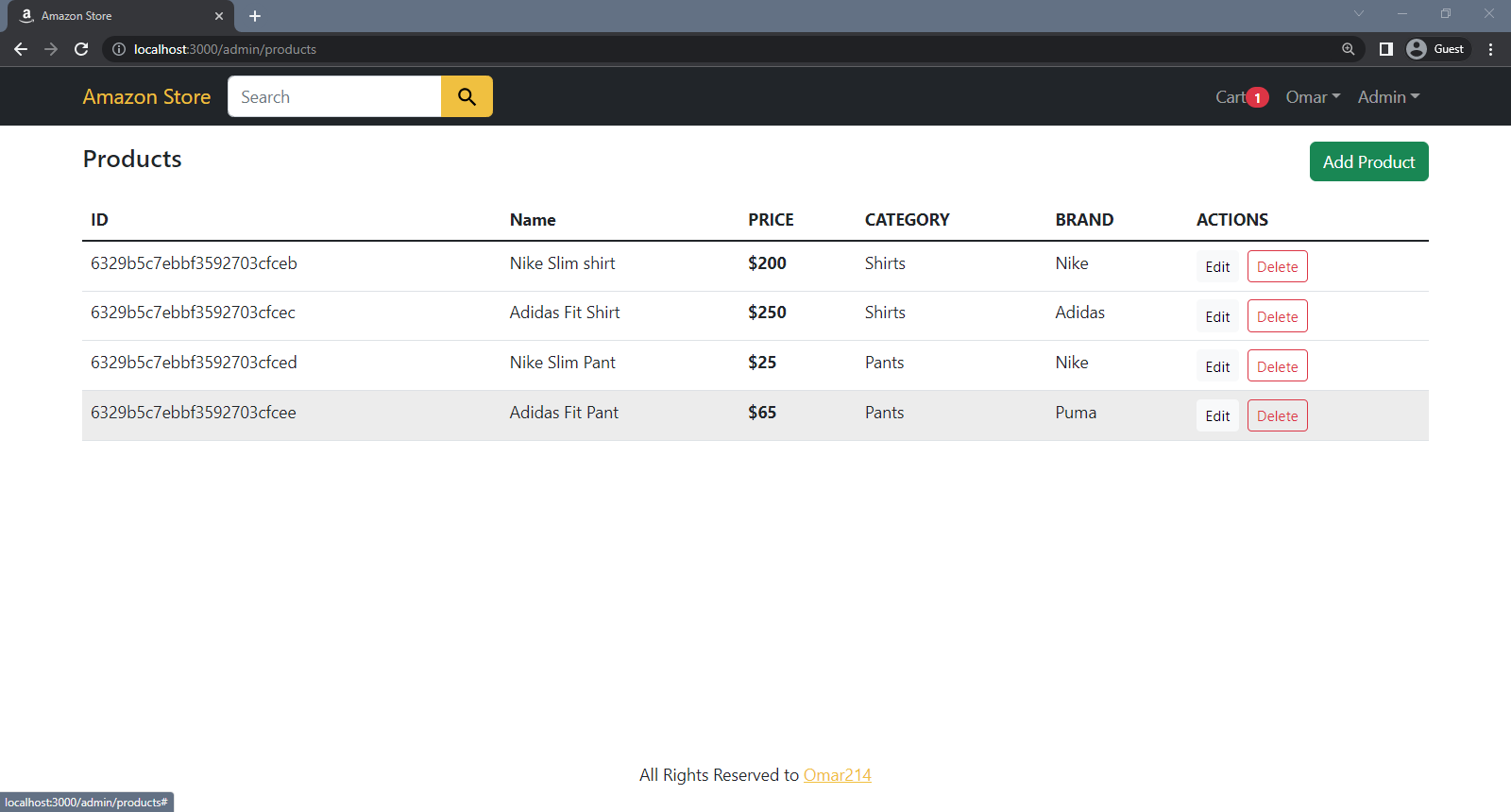Viewport: 1511px width, 812px height.
Task: Edit the Adidas Fit Shirt product
Action: coord(1217,316)
